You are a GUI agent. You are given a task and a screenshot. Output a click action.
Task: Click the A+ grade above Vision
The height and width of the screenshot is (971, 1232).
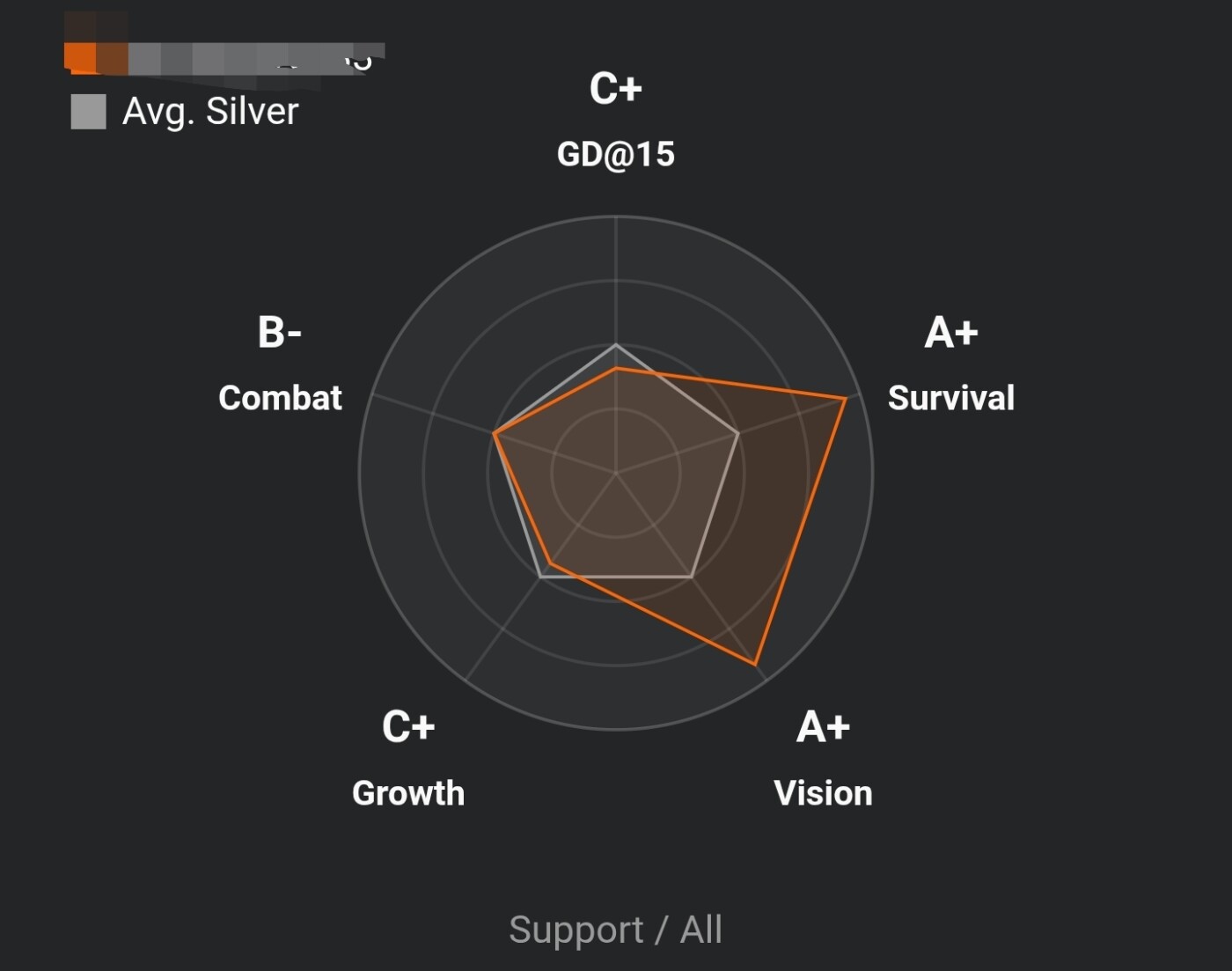(823, 727)
